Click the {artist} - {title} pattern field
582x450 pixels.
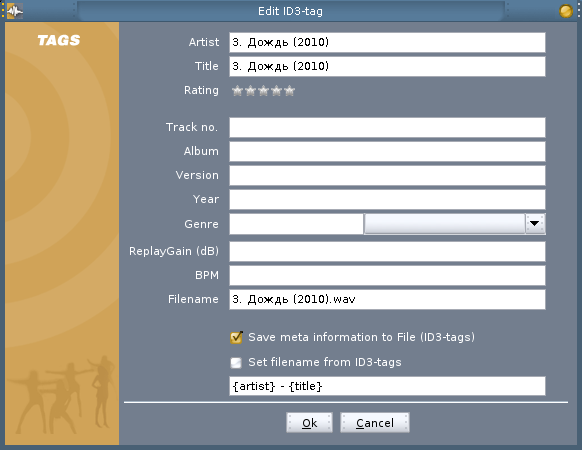[x=387, y=386]
